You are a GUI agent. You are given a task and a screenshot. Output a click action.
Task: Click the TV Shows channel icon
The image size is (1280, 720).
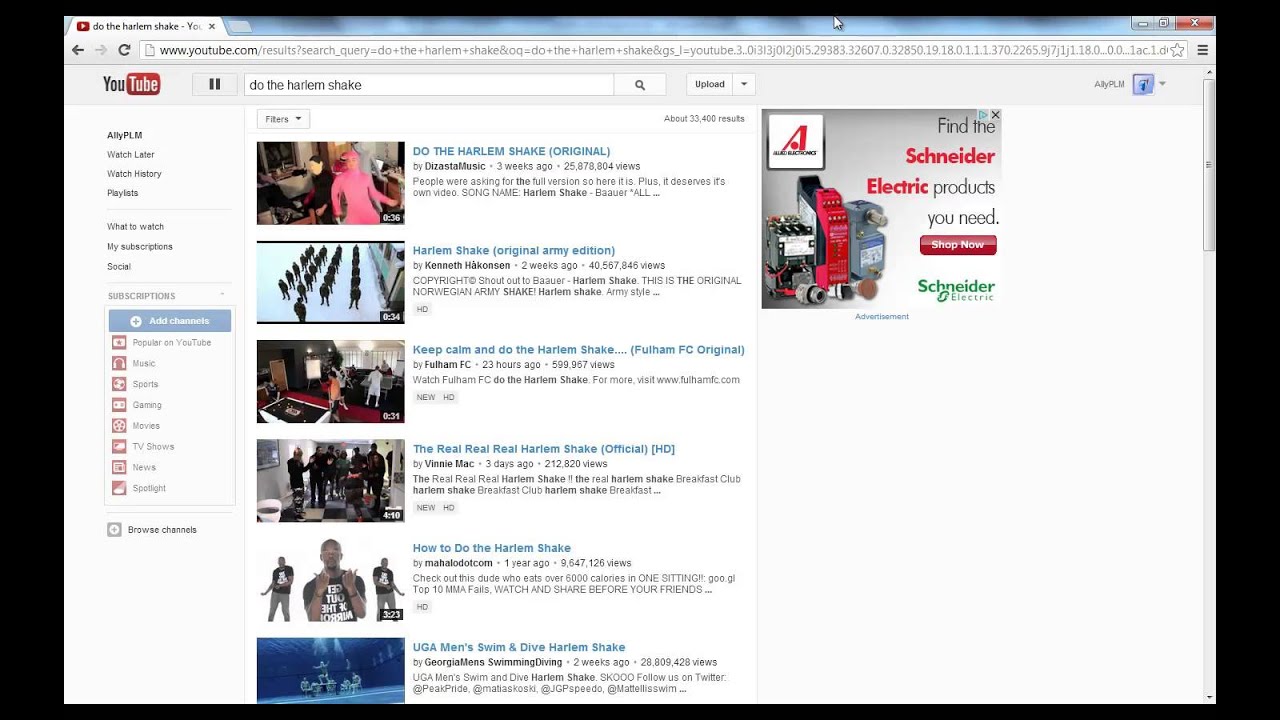pos(119,447)
